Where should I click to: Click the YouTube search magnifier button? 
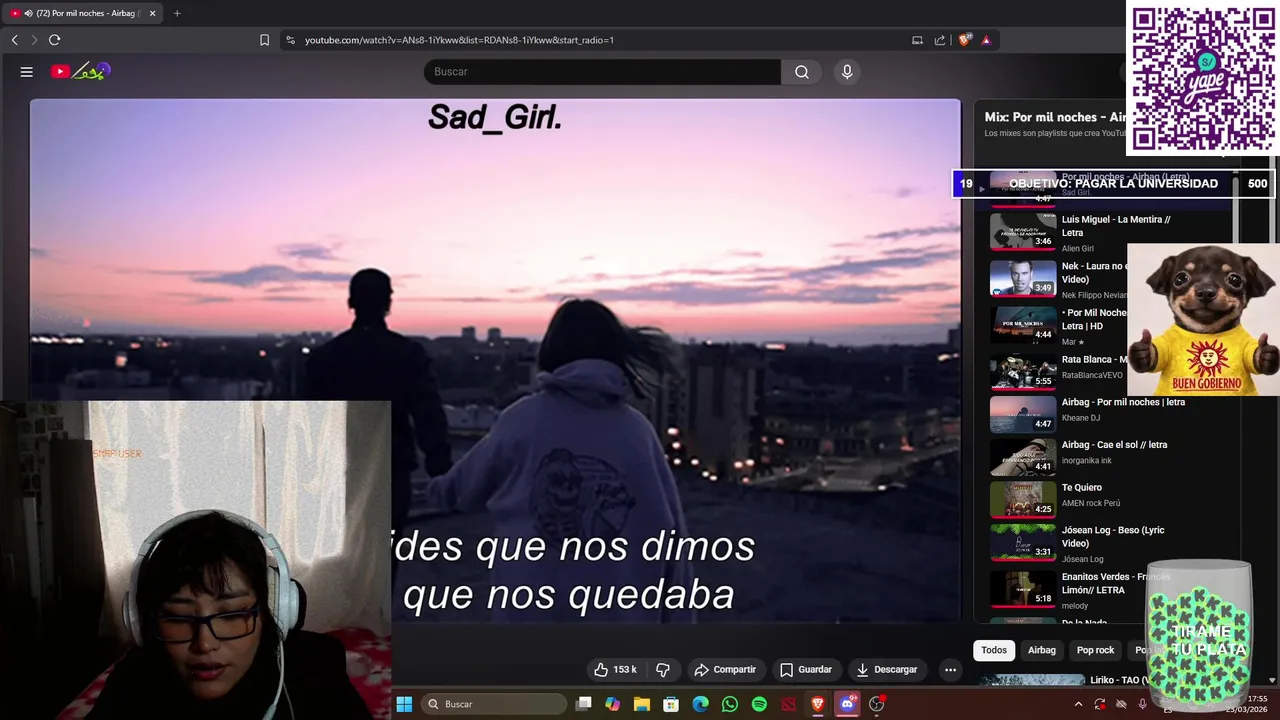801,72
